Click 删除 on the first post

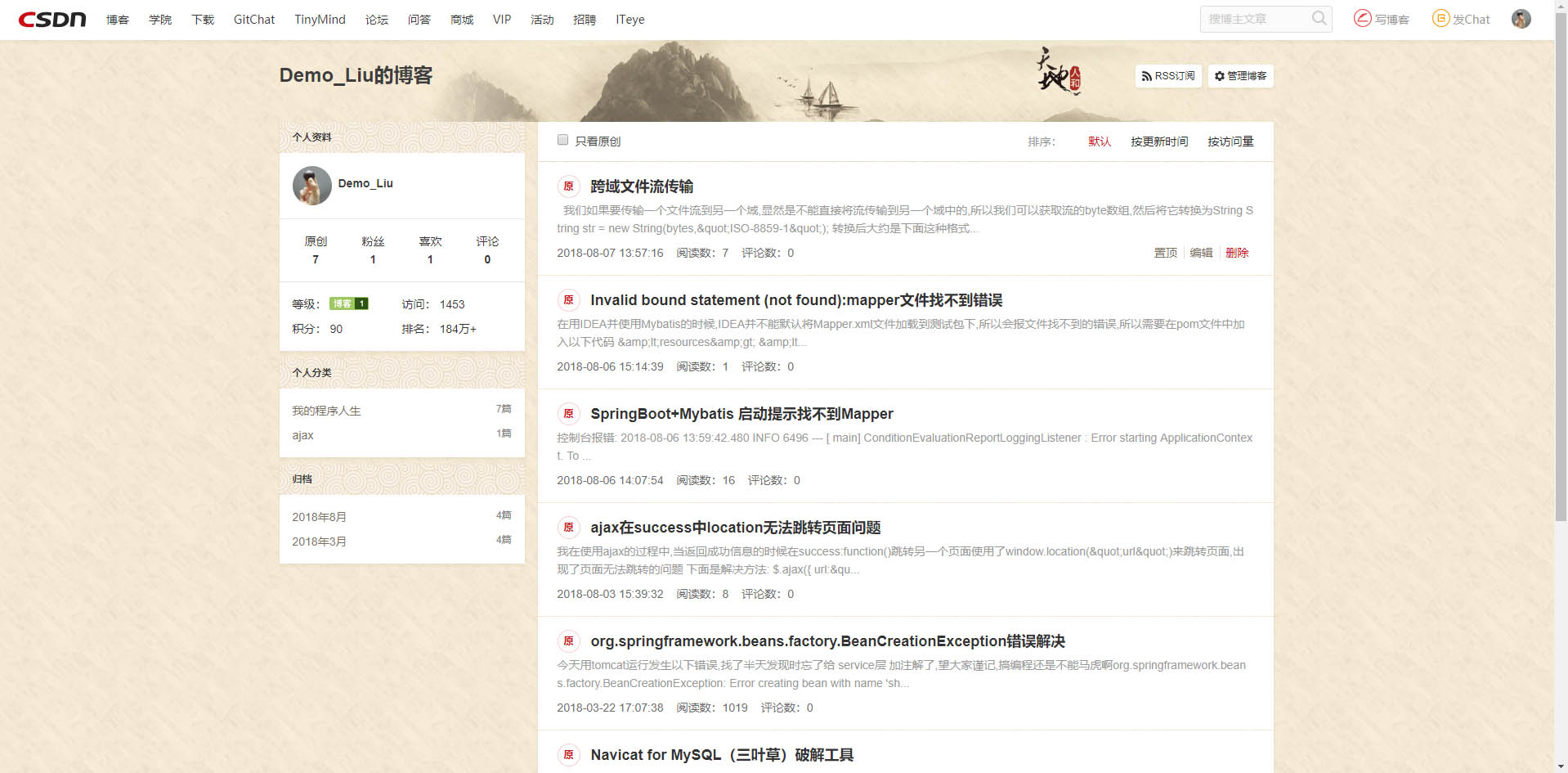point(1237,253)
